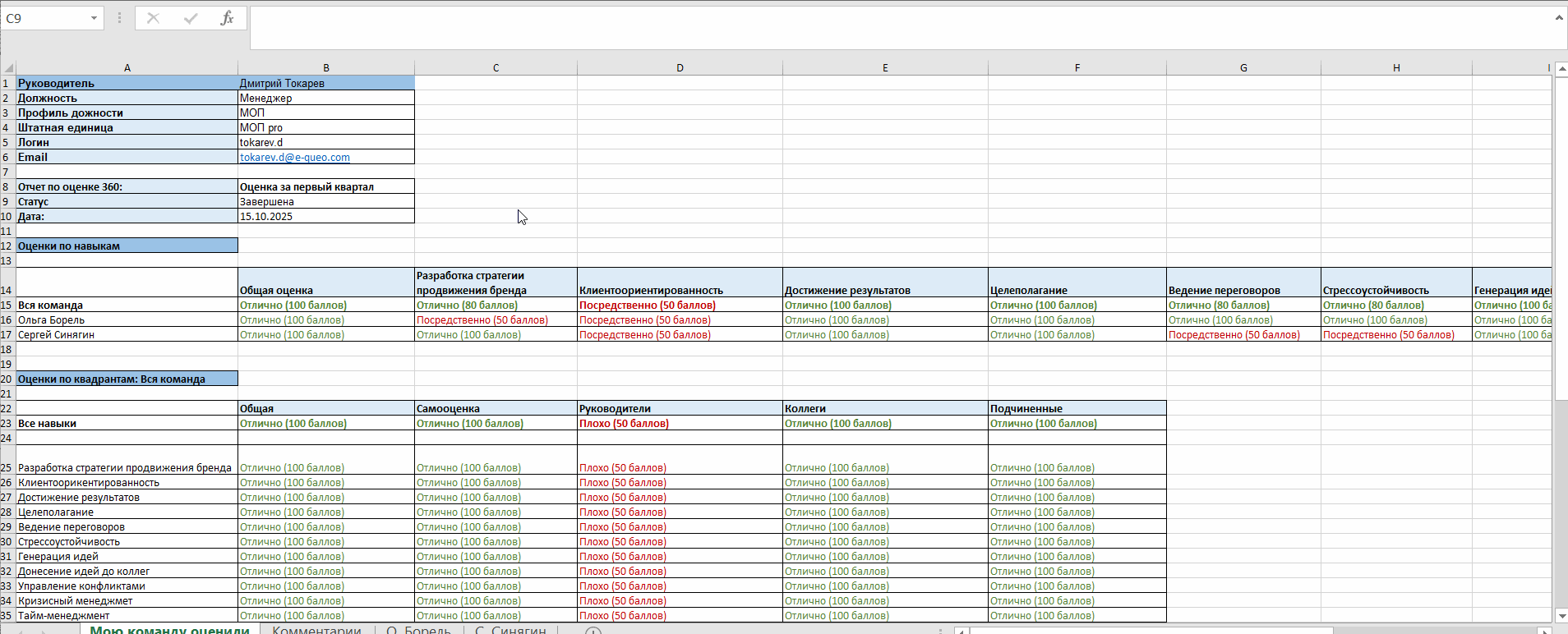This screenshot has width=1568, height=634.
Task: Select column G header
Action: coord(1243,68)
